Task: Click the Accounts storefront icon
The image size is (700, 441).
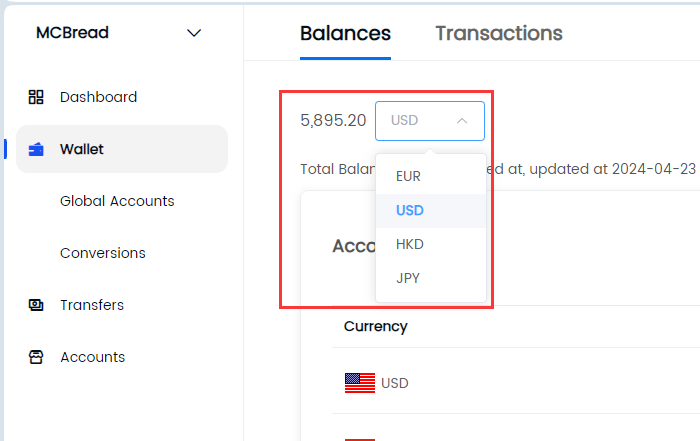Action: coord(36,357)
